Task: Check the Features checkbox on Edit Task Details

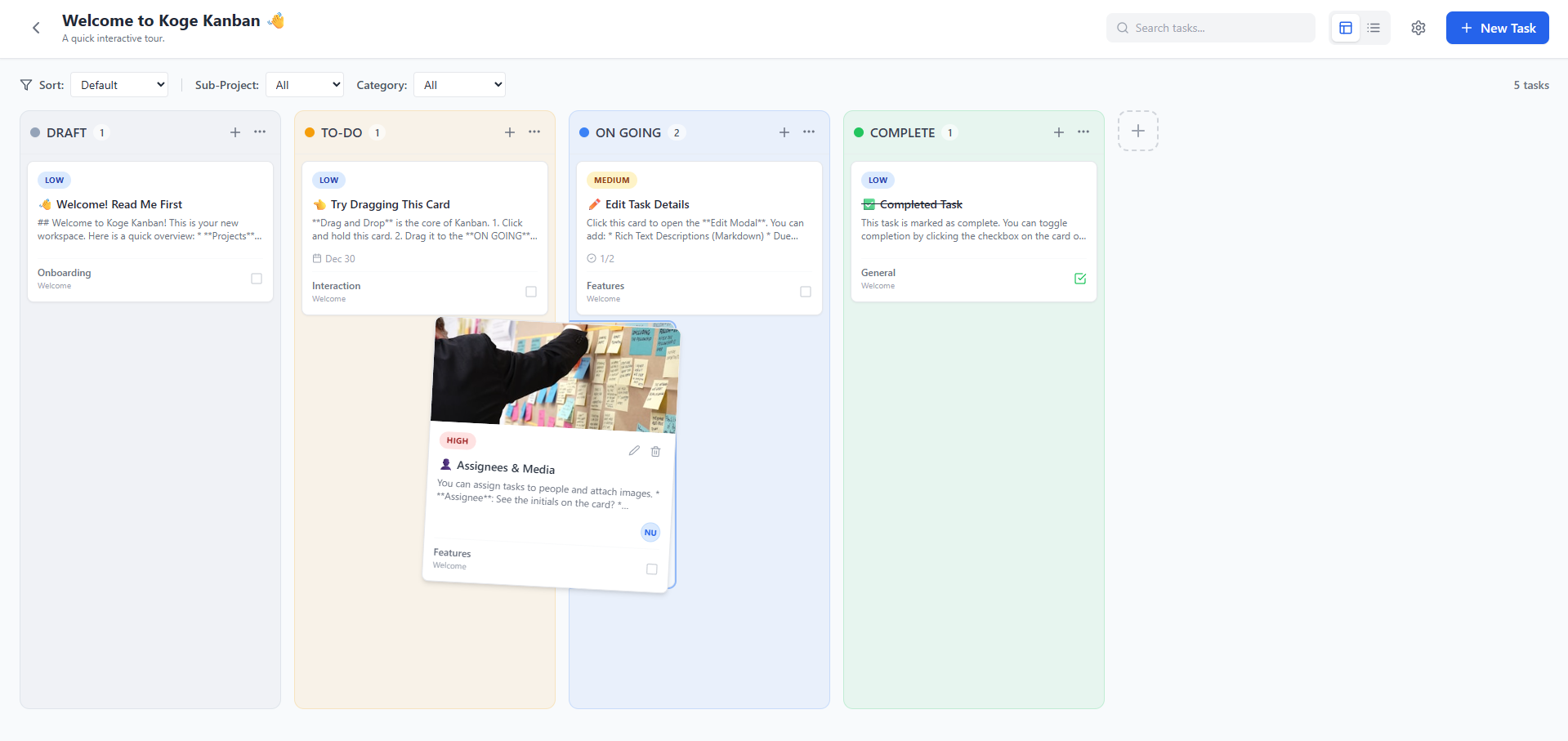Action: (805, 292)
